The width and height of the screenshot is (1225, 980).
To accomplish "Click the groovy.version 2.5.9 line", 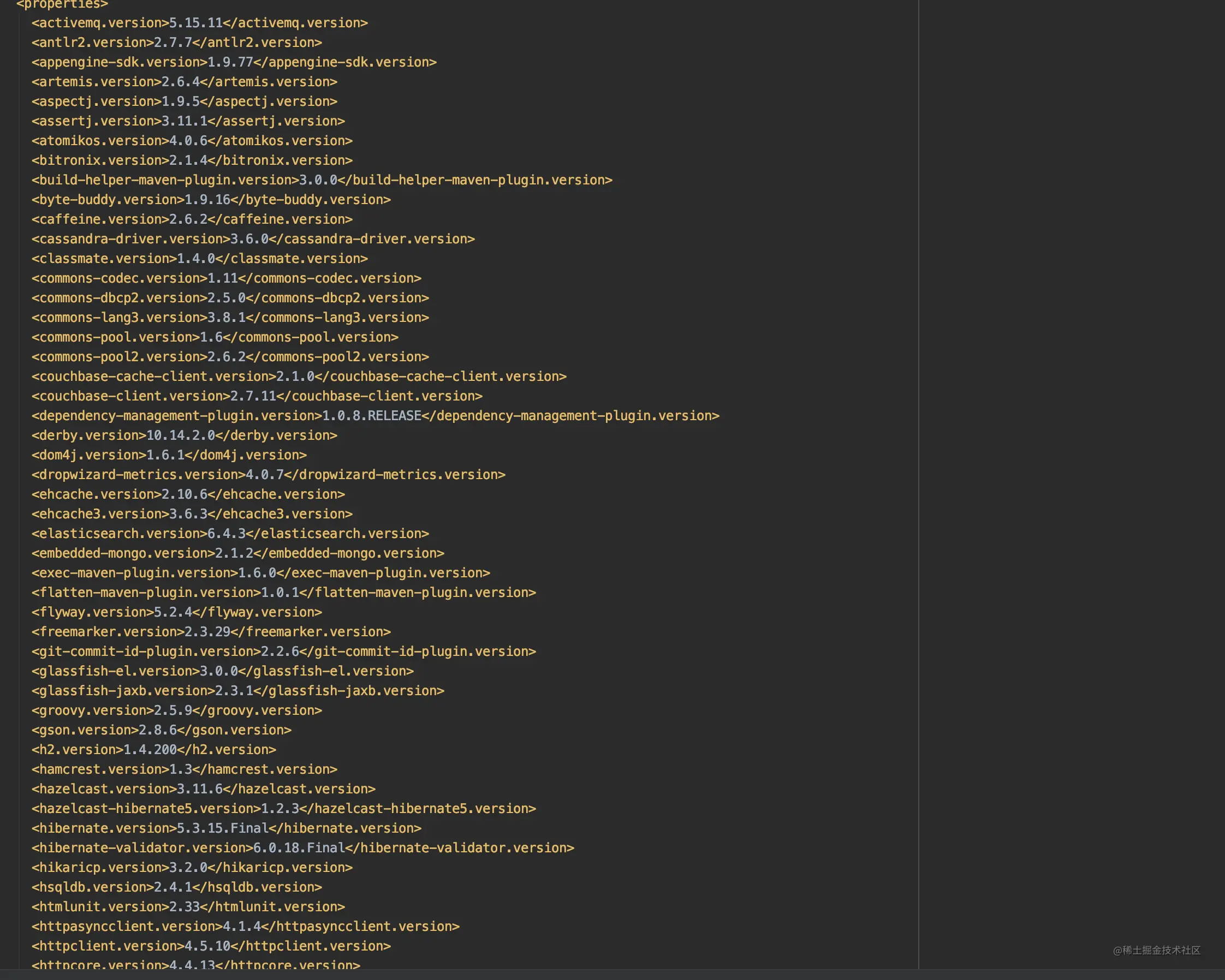I will [177, 710].
